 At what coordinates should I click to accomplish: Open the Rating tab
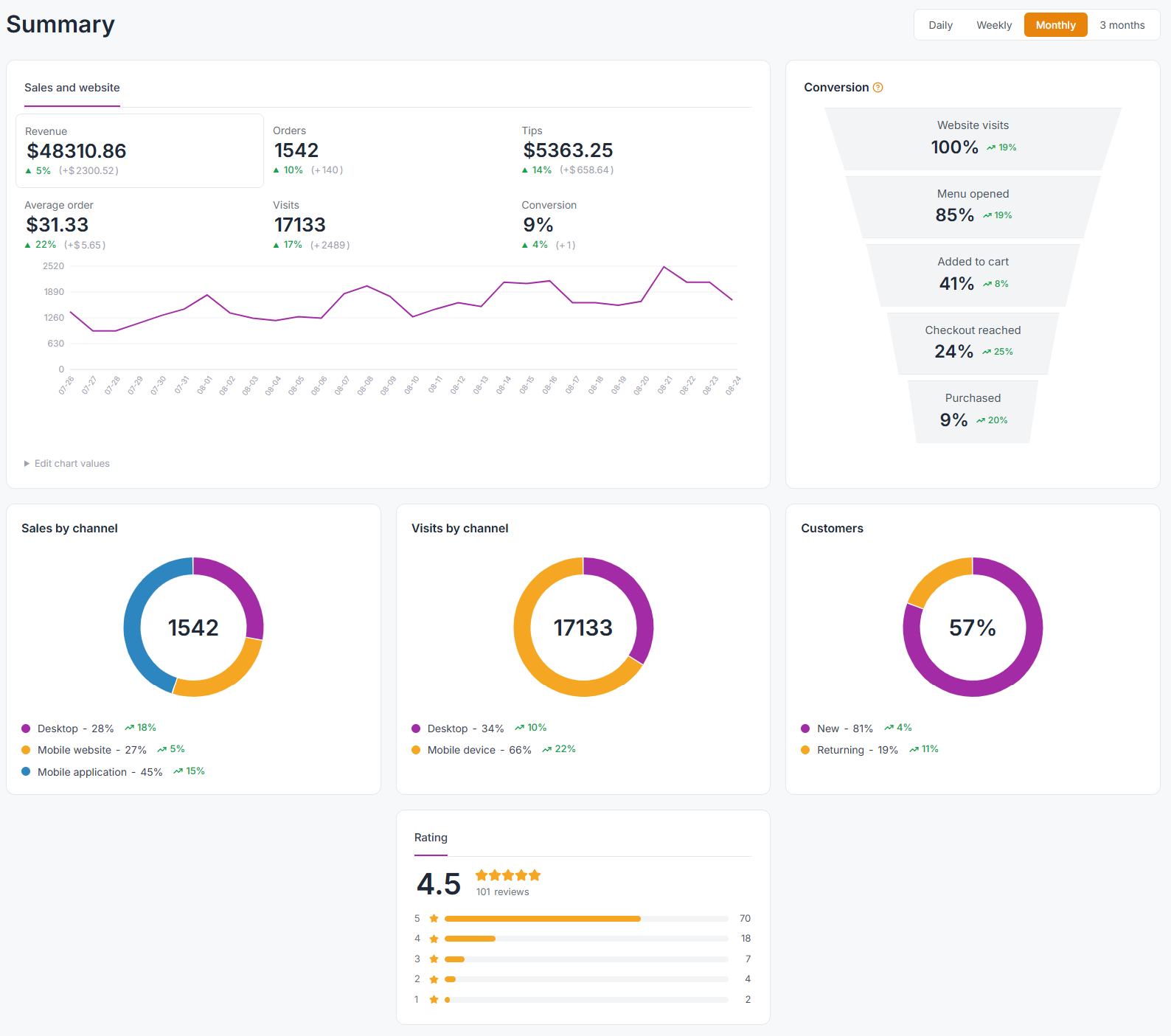[431, 838]
